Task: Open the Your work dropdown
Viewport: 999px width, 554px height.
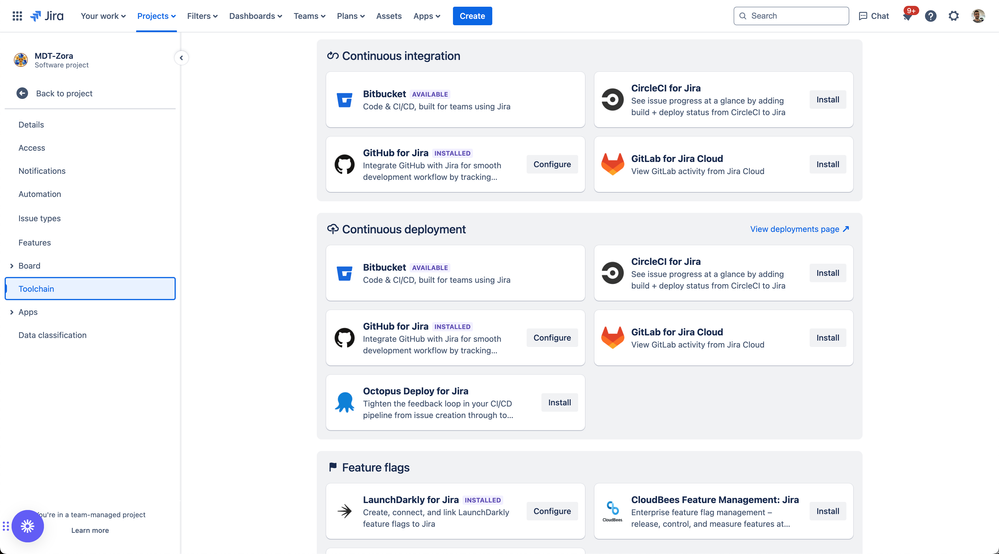Action: tap(103, 16)
